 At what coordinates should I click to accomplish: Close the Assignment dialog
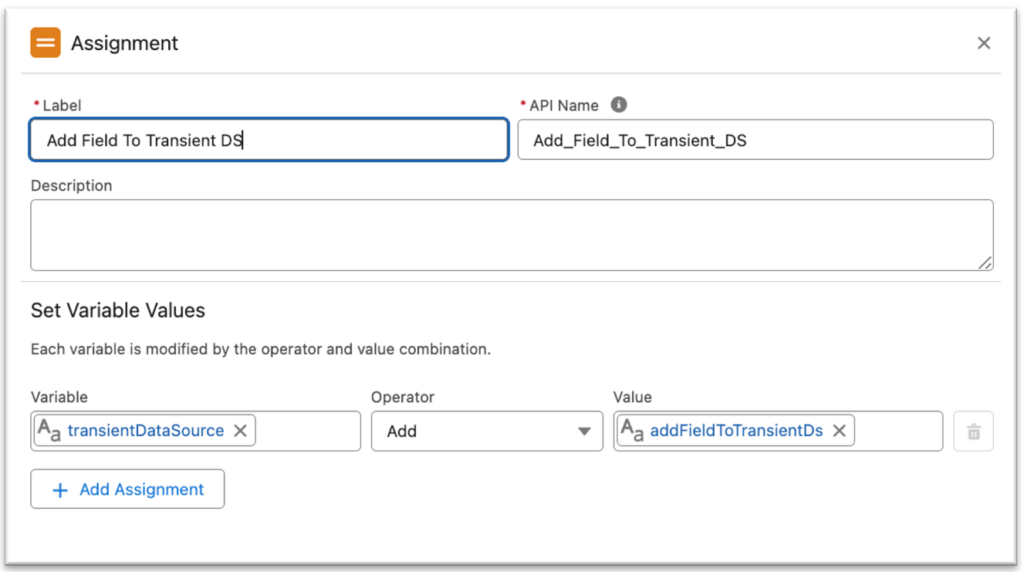984,43
